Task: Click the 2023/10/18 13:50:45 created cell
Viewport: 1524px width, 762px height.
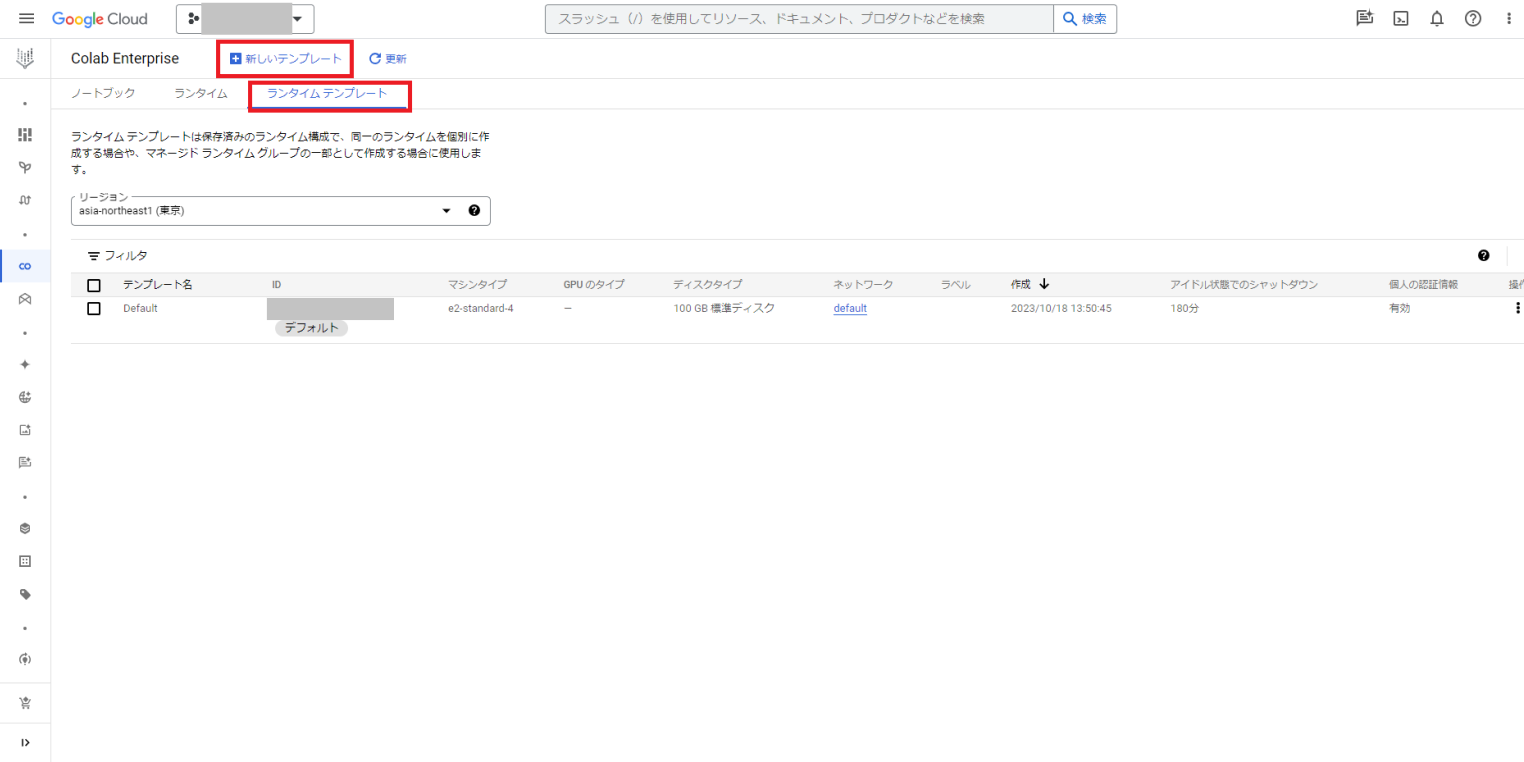Action: pos(1061,308)
